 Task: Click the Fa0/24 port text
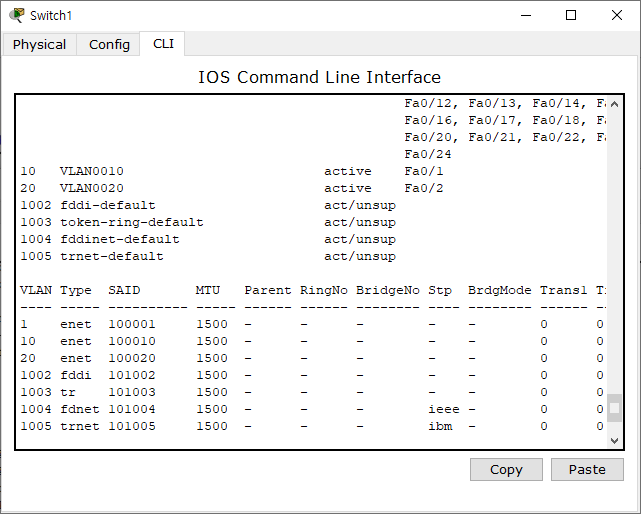(x=428, y=154)
